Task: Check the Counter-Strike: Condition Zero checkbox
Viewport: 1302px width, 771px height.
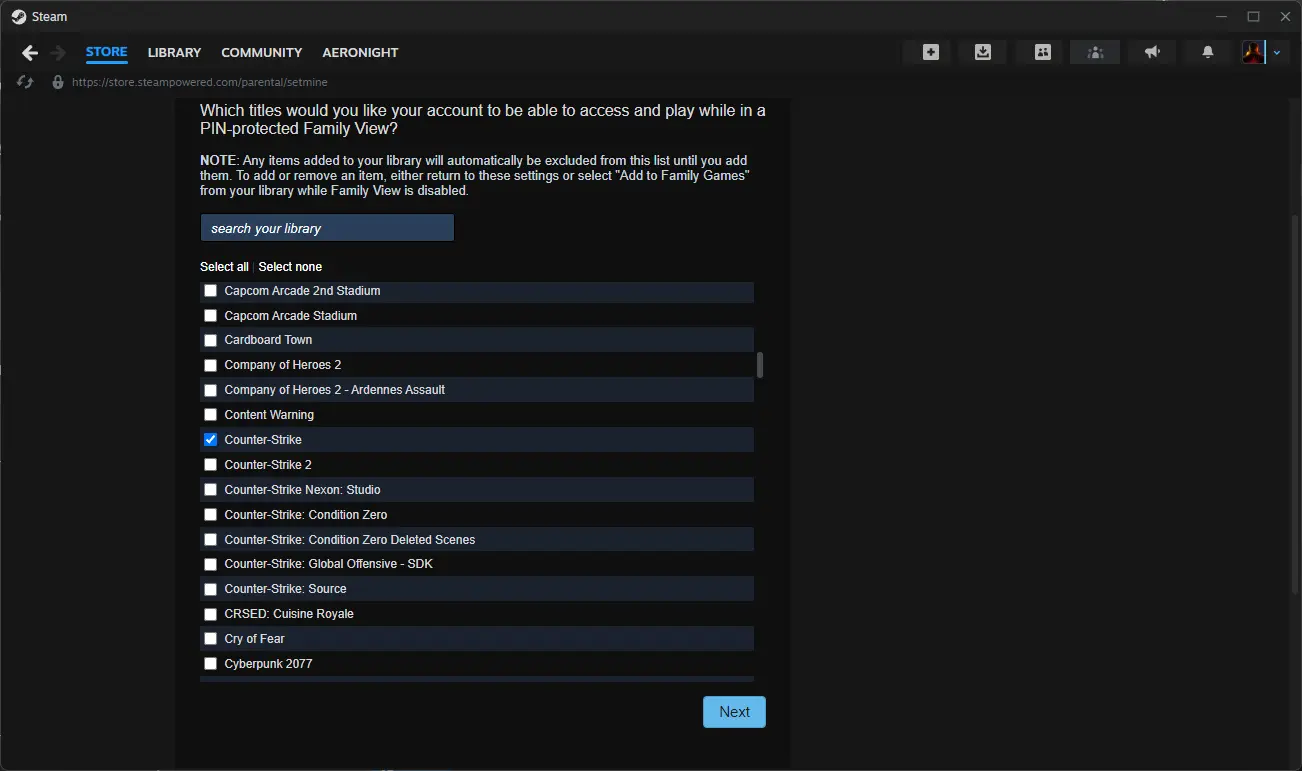Action: 210,515
